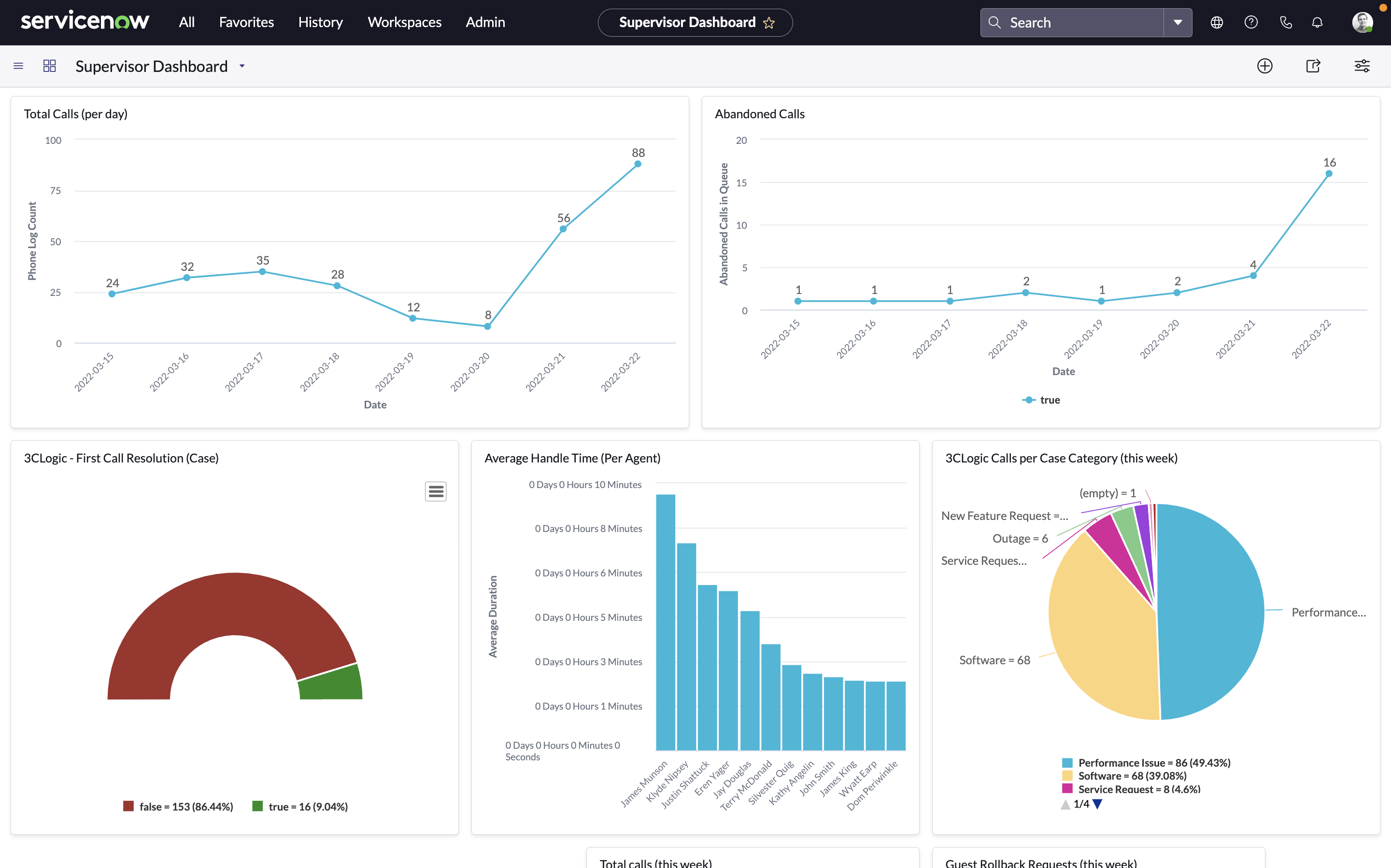Open the search bar input field
Screen dimensions: 1391x868
click(1080, 22)
